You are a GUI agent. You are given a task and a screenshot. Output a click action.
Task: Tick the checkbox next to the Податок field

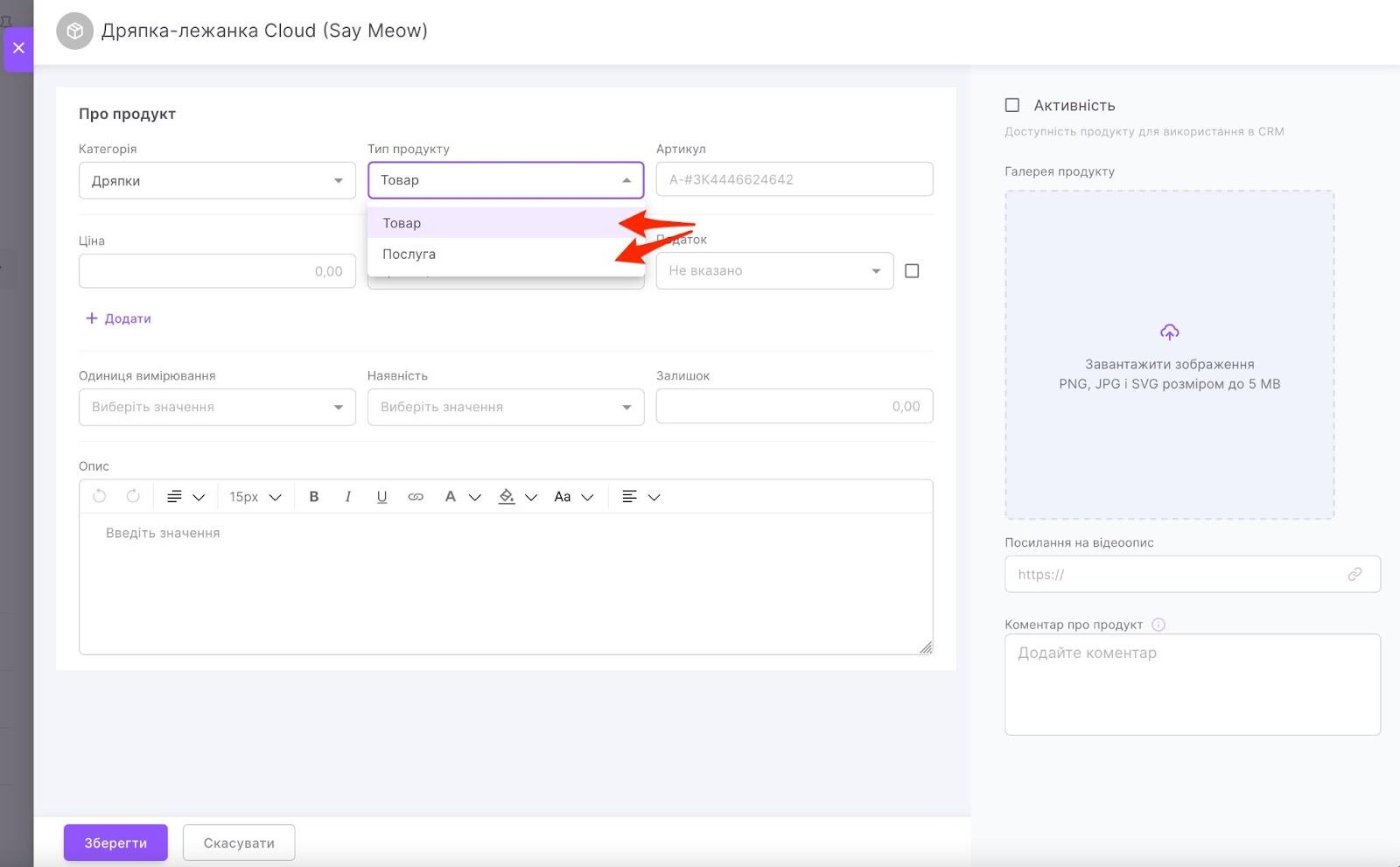(912, 271)
